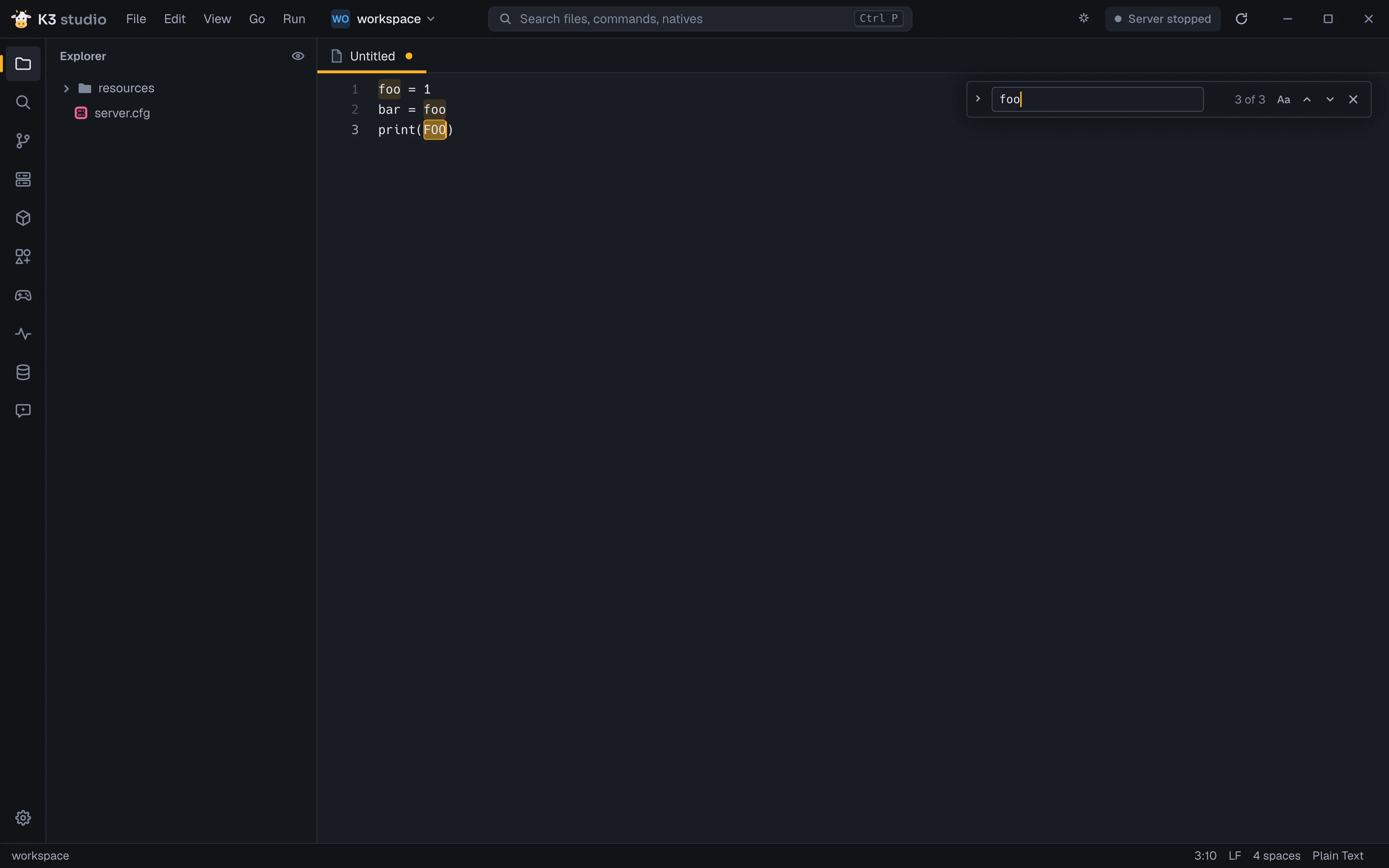Click line number 2 in gutter

pos(355,109)
